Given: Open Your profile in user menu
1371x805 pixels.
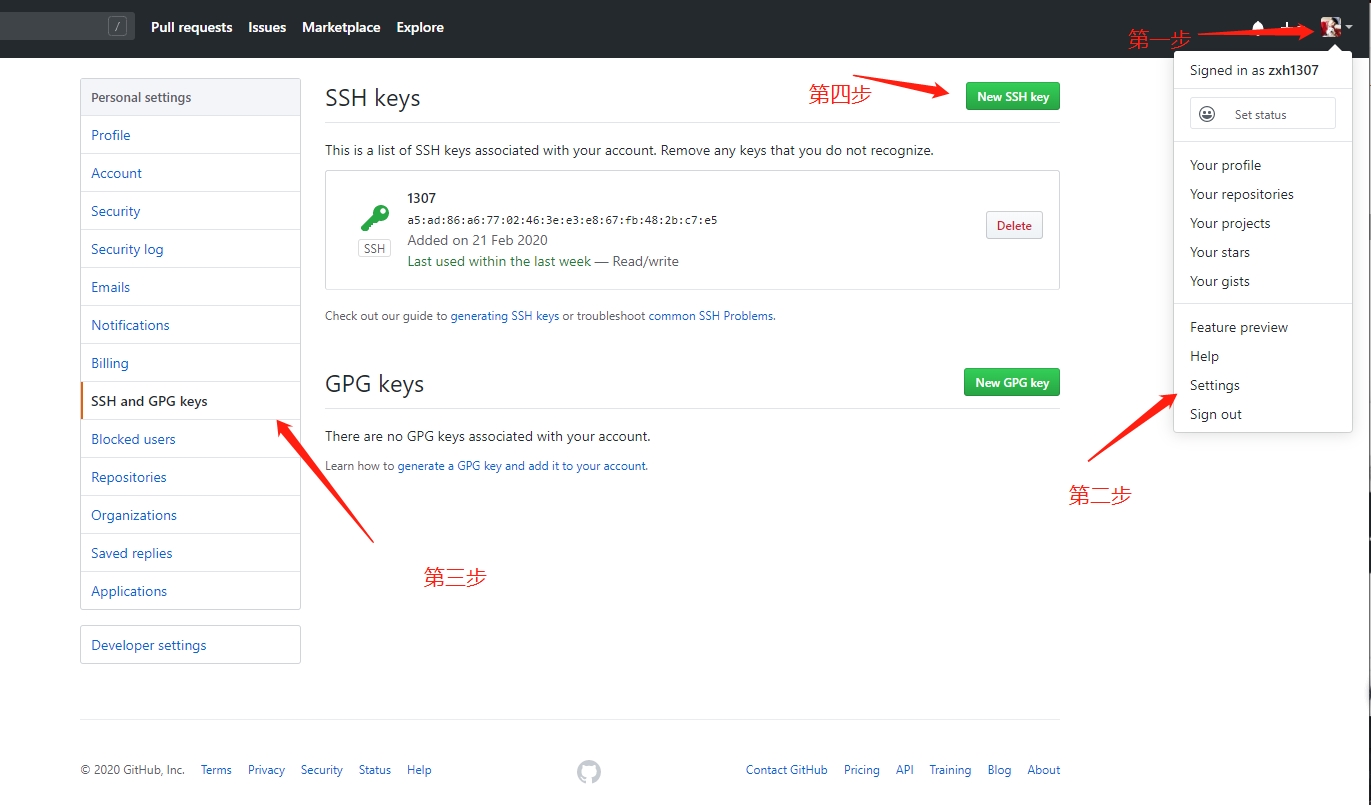Looking at the screenshot, I should [1225, 165].
